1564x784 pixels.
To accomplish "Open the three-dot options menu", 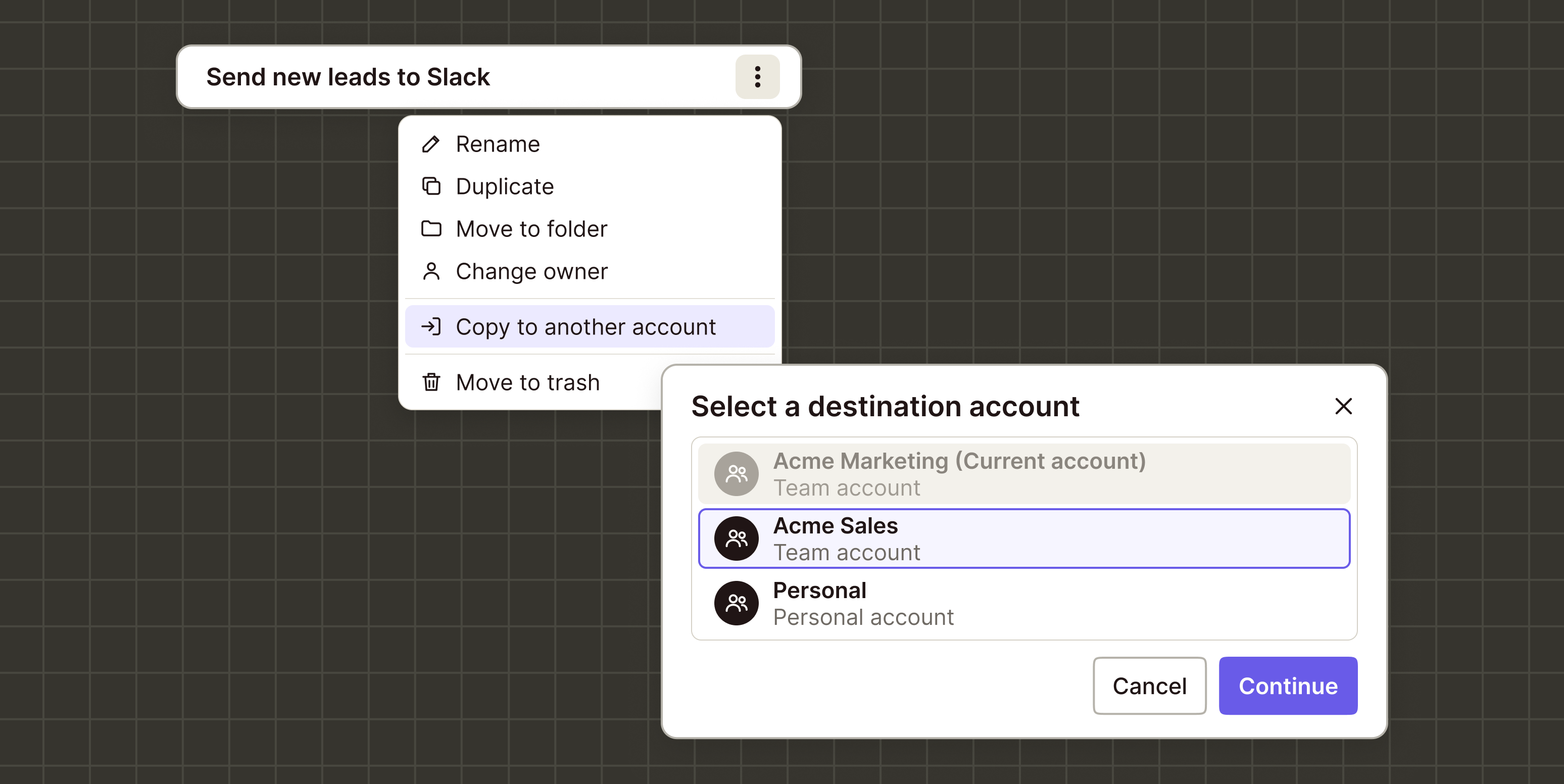I will coord(757,76).
